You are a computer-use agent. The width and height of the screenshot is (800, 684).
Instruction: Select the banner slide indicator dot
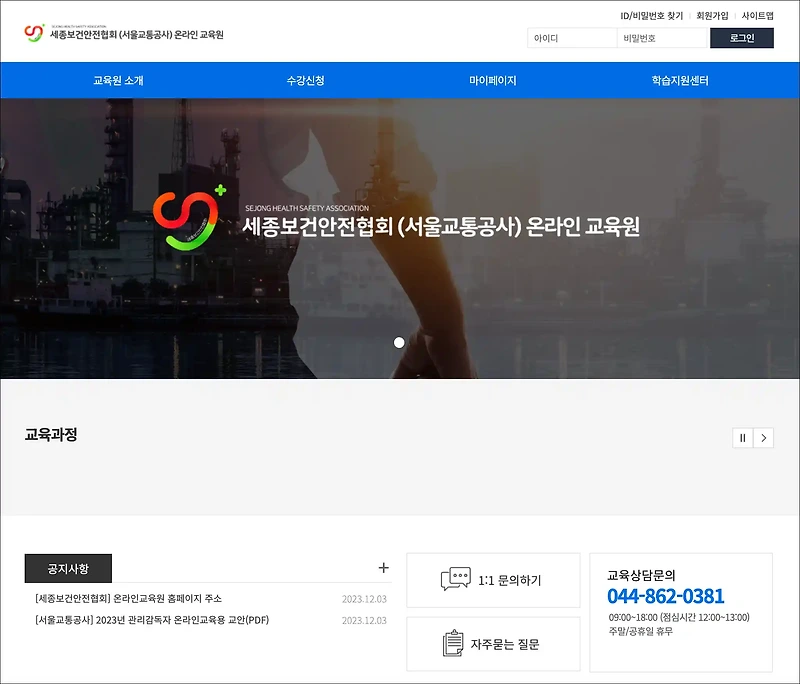tap(398, 341)
